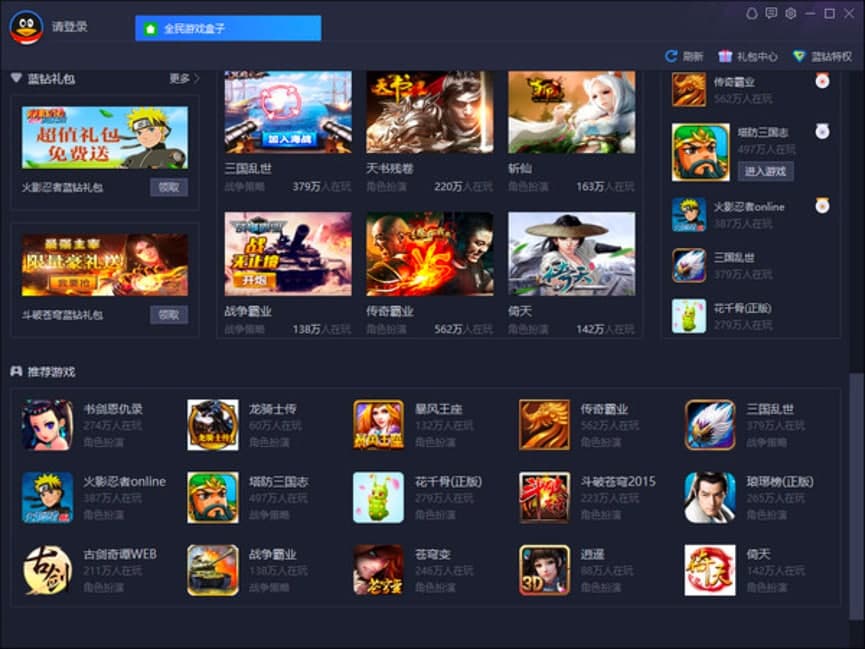Expand 更多 in the 蓝钻礼包 section
The image size is (865, 649).
[x=184, y=79]
